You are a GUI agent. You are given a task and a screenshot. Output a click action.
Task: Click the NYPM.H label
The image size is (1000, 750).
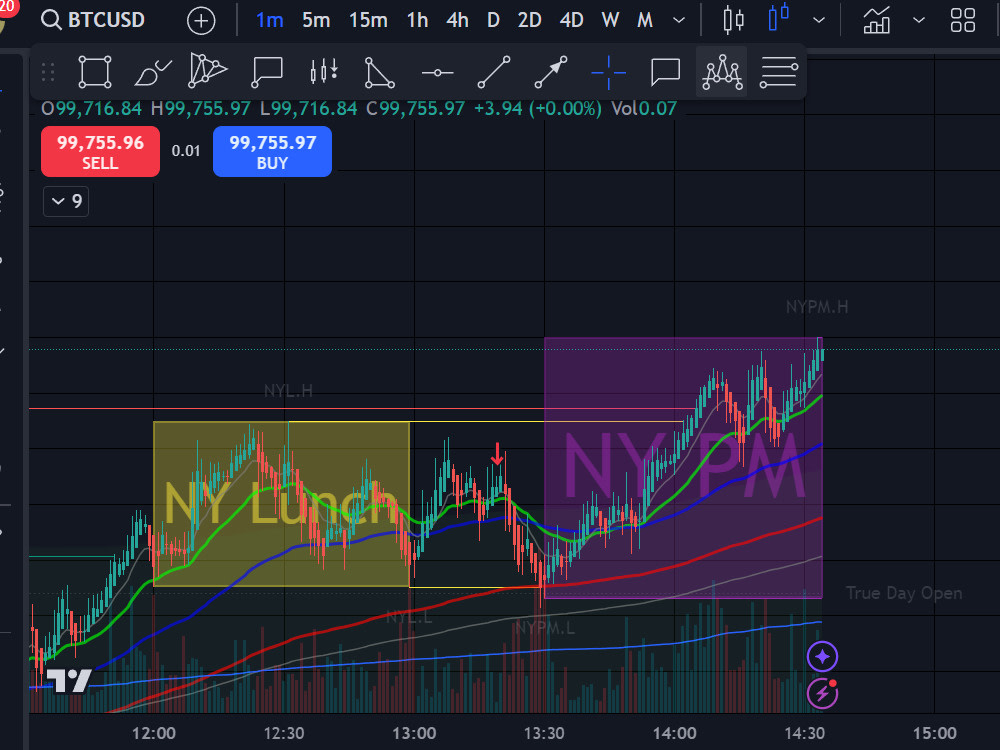(816, 307)
